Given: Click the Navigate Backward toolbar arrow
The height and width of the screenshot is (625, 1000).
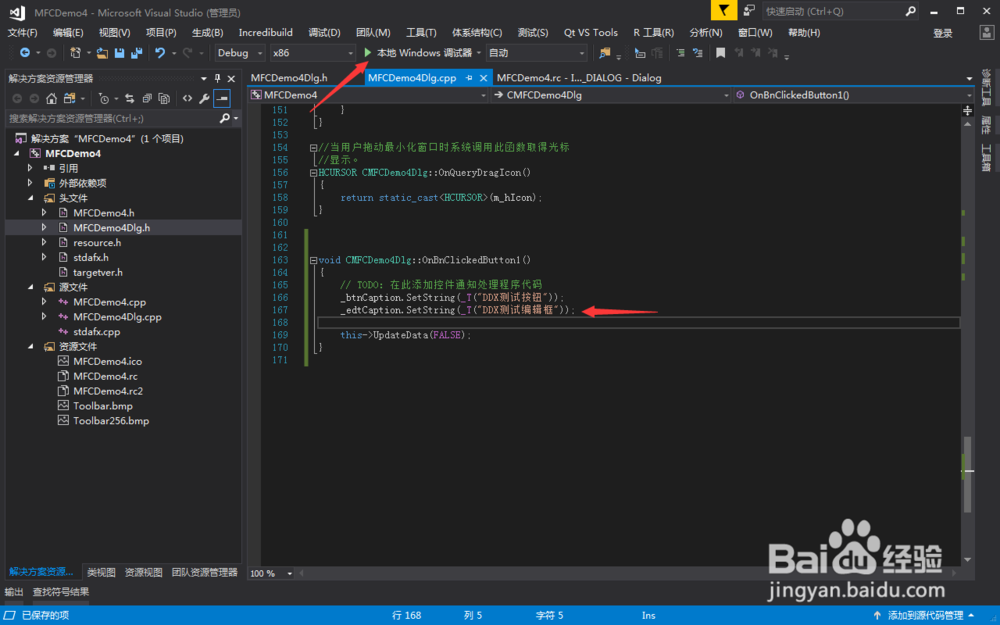Looking at the screenshot, I should (x=25, y=53).
